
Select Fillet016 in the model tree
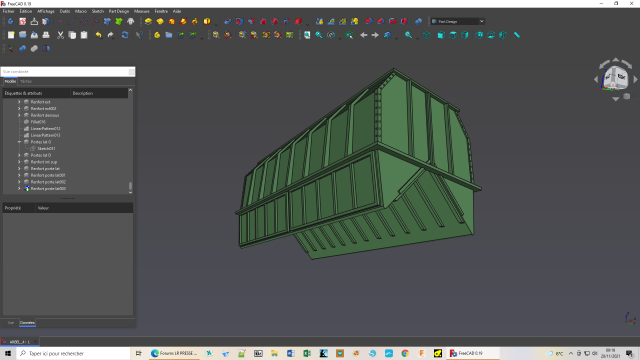pyautogui.click(x=38, y=122)
